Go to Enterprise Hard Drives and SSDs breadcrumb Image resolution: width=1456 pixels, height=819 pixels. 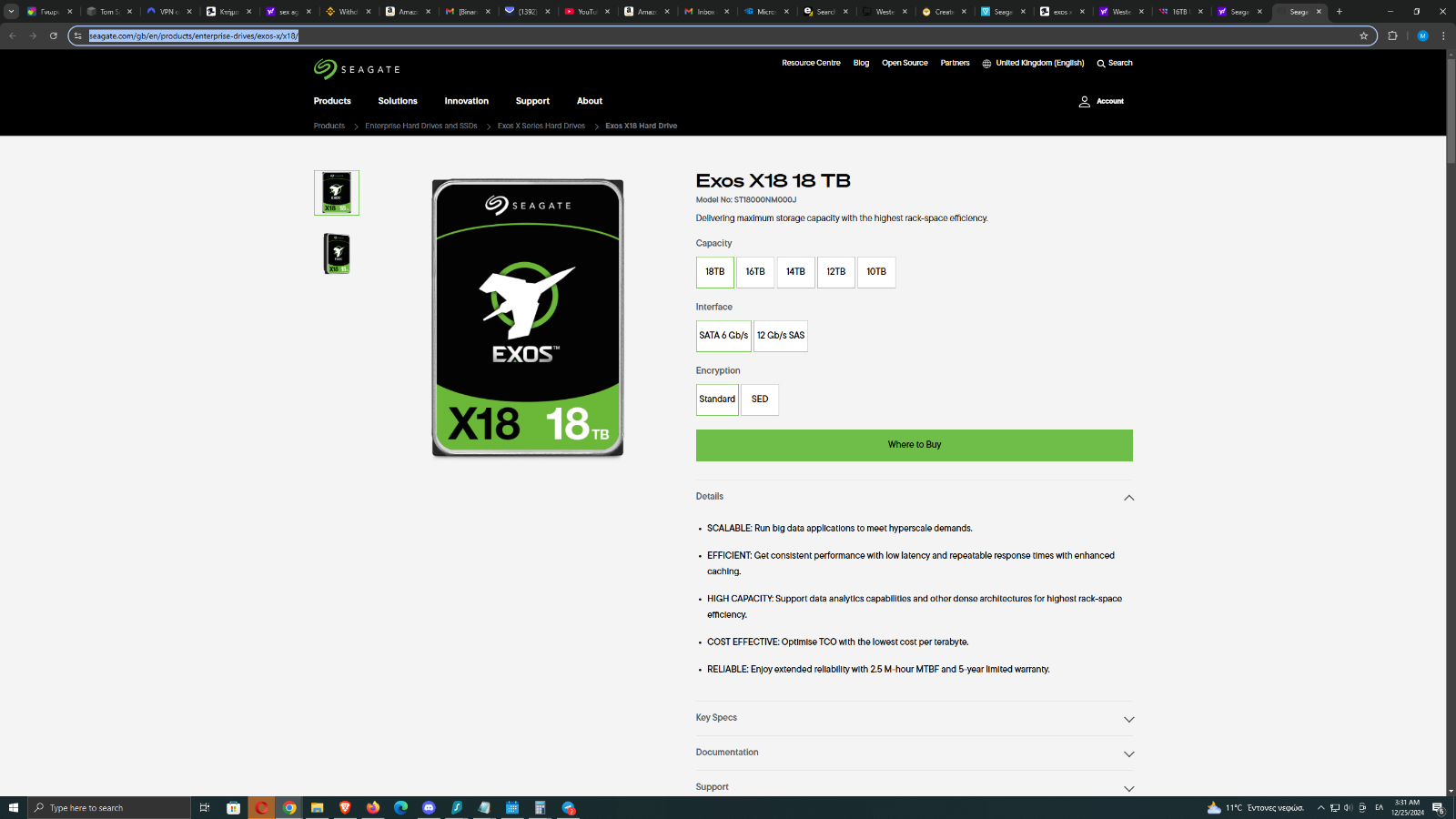421,126
